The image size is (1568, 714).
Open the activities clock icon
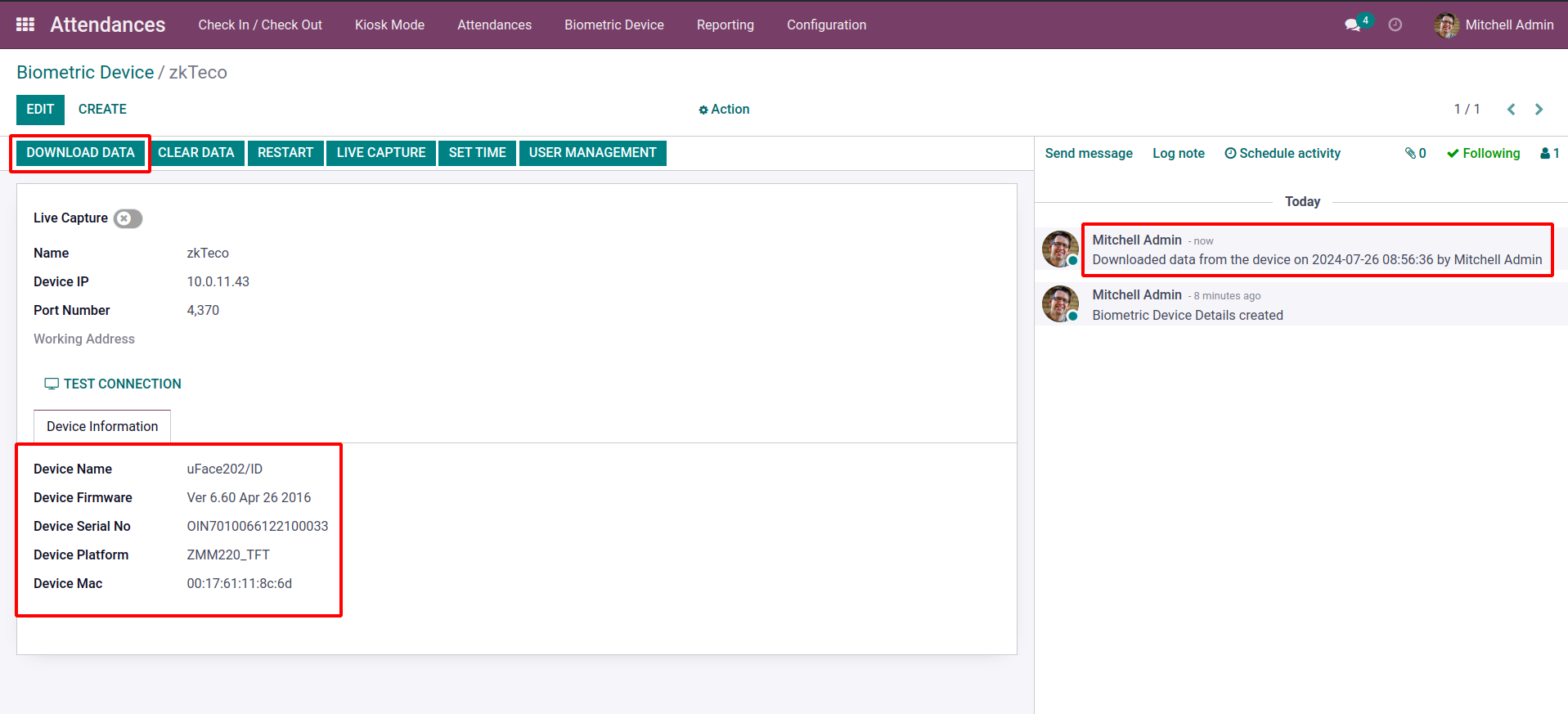click(x=1395, y=25)
